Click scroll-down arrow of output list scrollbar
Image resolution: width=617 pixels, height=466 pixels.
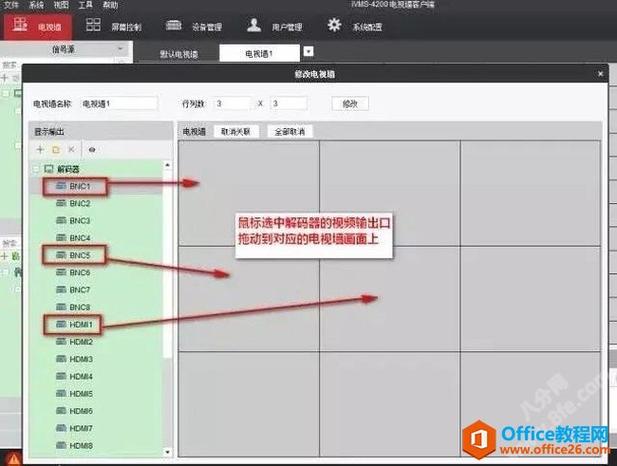pos(168,452)
